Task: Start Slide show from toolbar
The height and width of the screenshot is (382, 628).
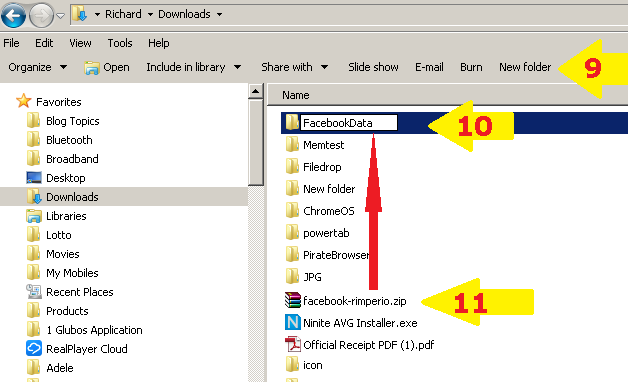Action: pos(373,67)
